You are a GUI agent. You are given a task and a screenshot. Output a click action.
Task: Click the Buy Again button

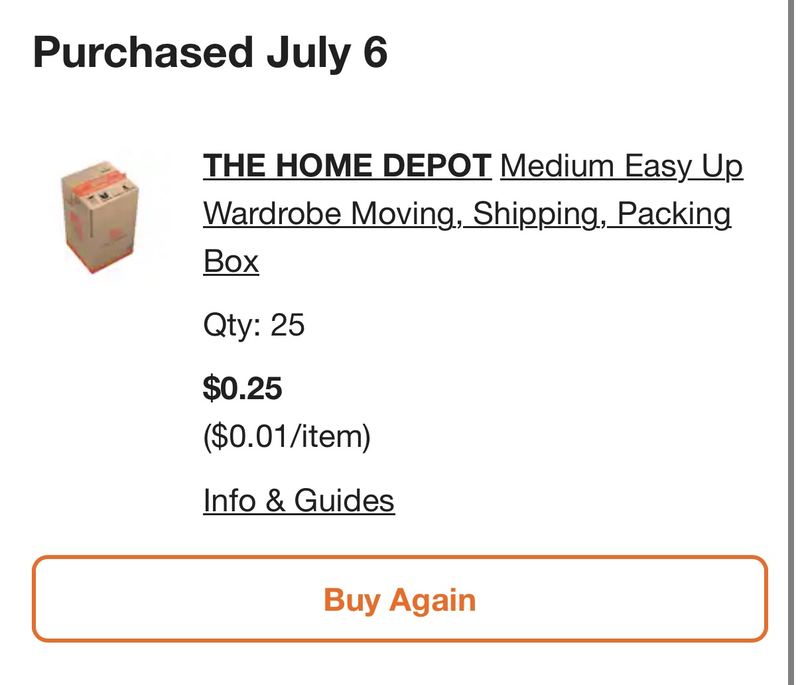tap(399, 598)
